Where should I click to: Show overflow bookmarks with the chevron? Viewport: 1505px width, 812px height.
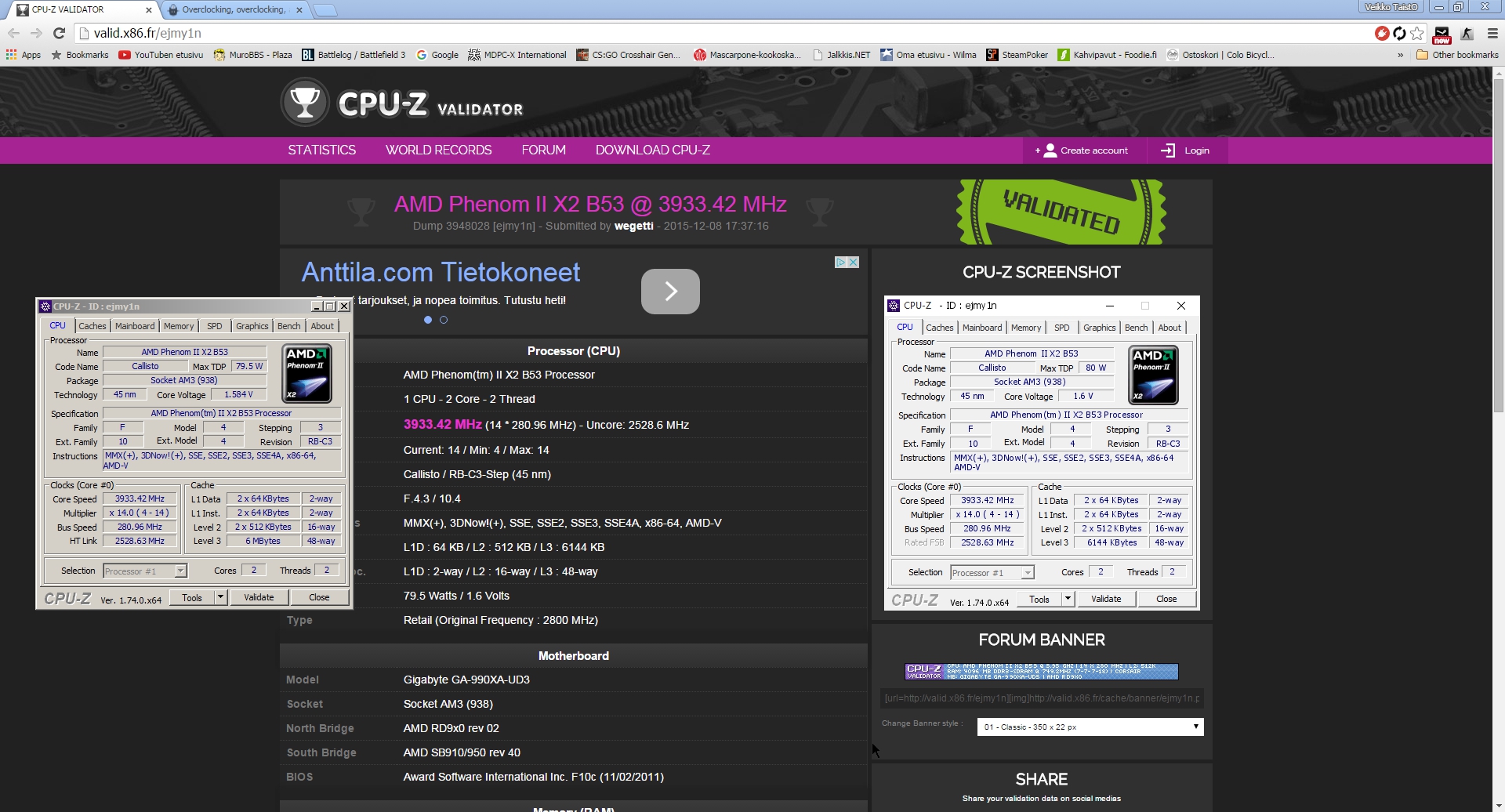click(x=1400, y=55)
